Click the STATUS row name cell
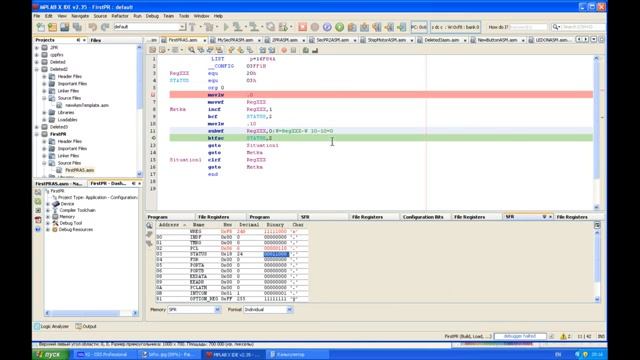This screenshot has height=360, width=640. click(x=198, y=254)
